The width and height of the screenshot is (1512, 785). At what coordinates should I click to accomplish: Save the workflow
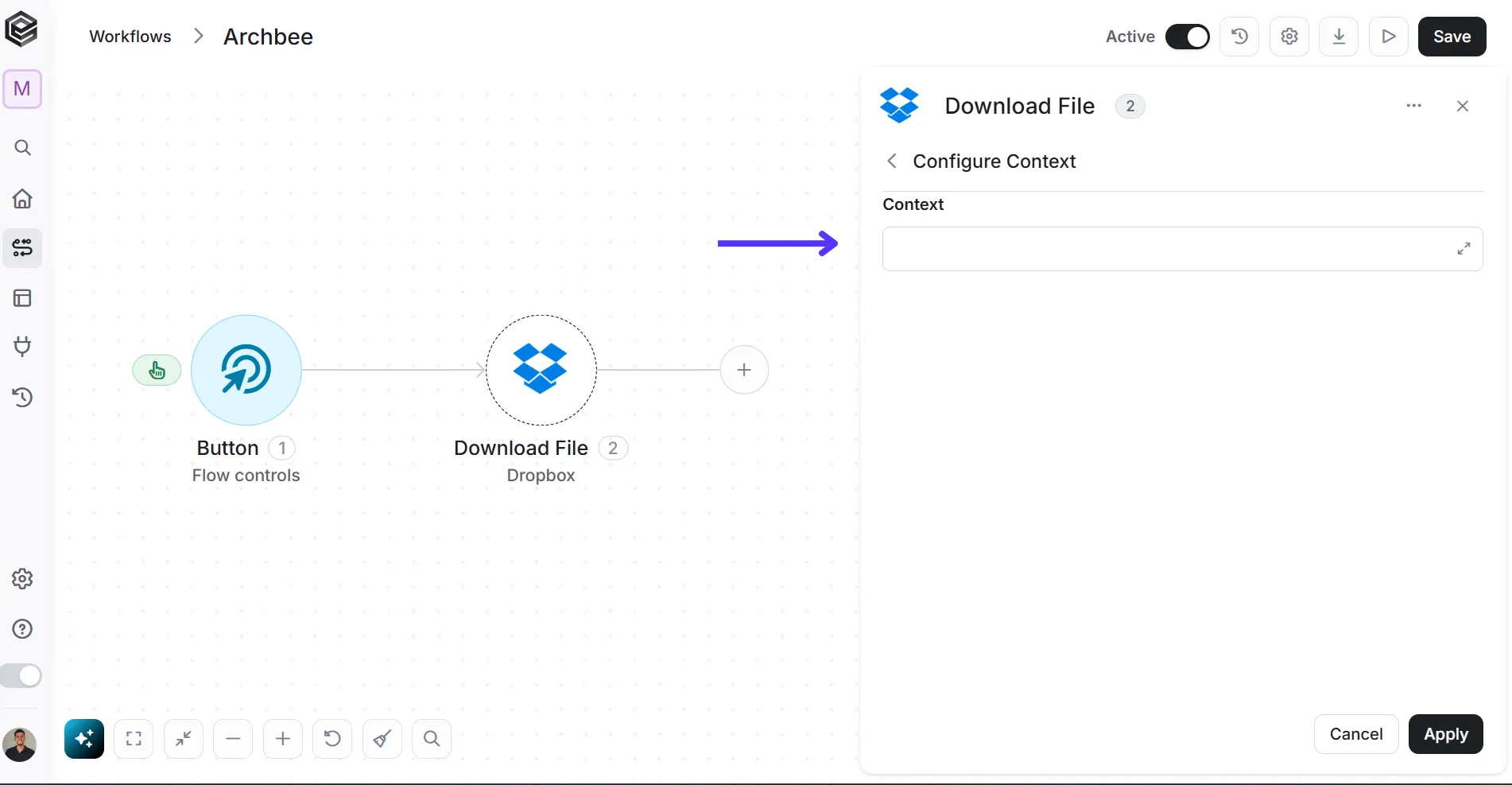[x=1452, y=37]
